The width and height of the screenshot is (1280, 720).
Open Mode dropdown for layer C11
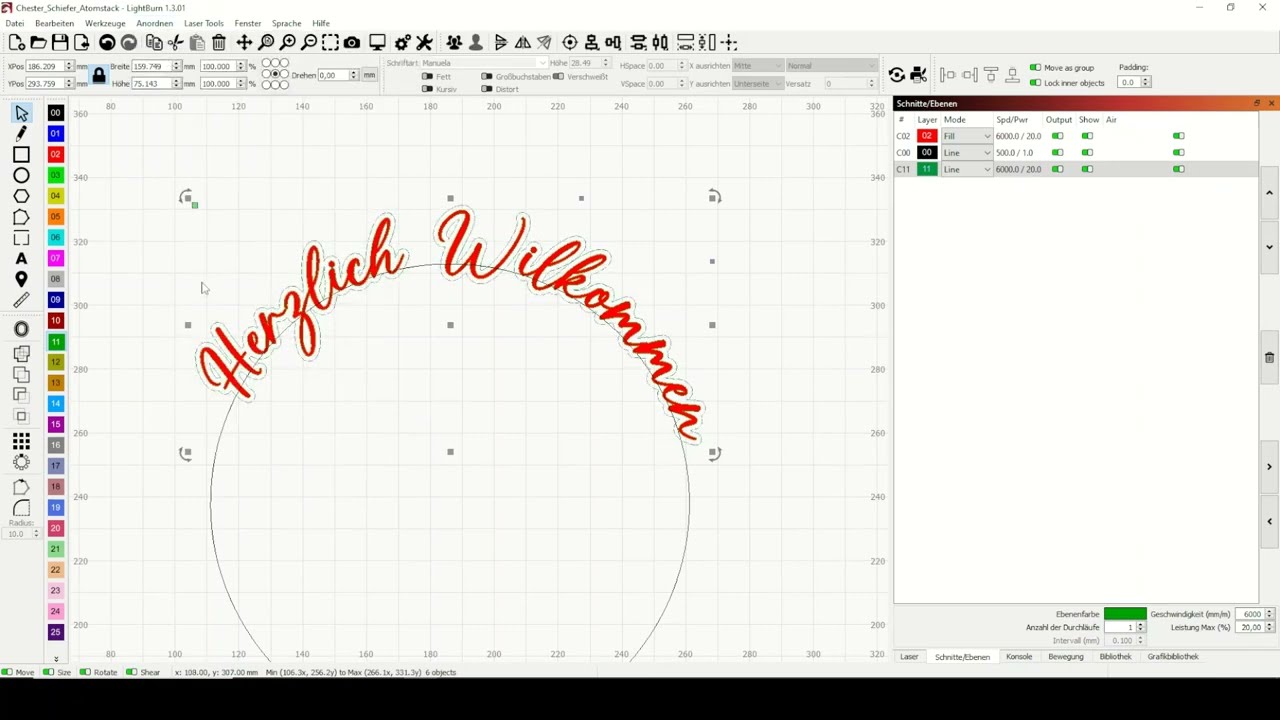click(966, 170)
